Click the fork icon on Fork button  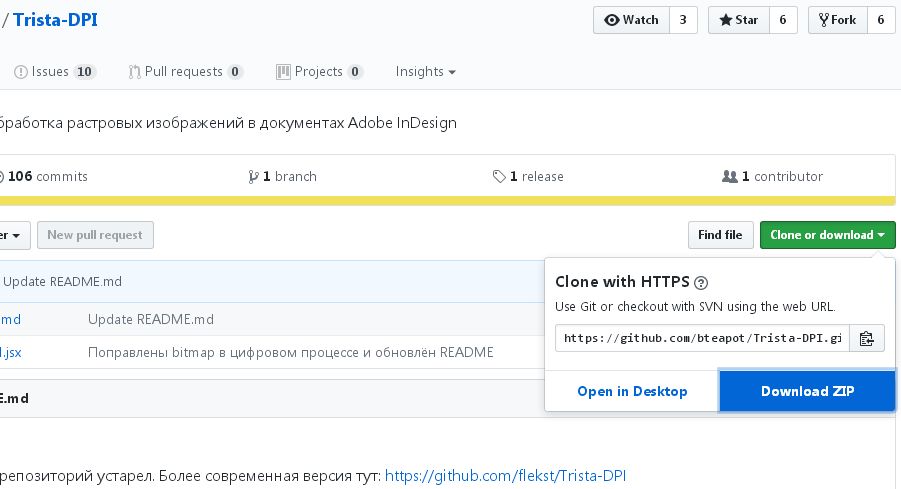coord(824,20)
